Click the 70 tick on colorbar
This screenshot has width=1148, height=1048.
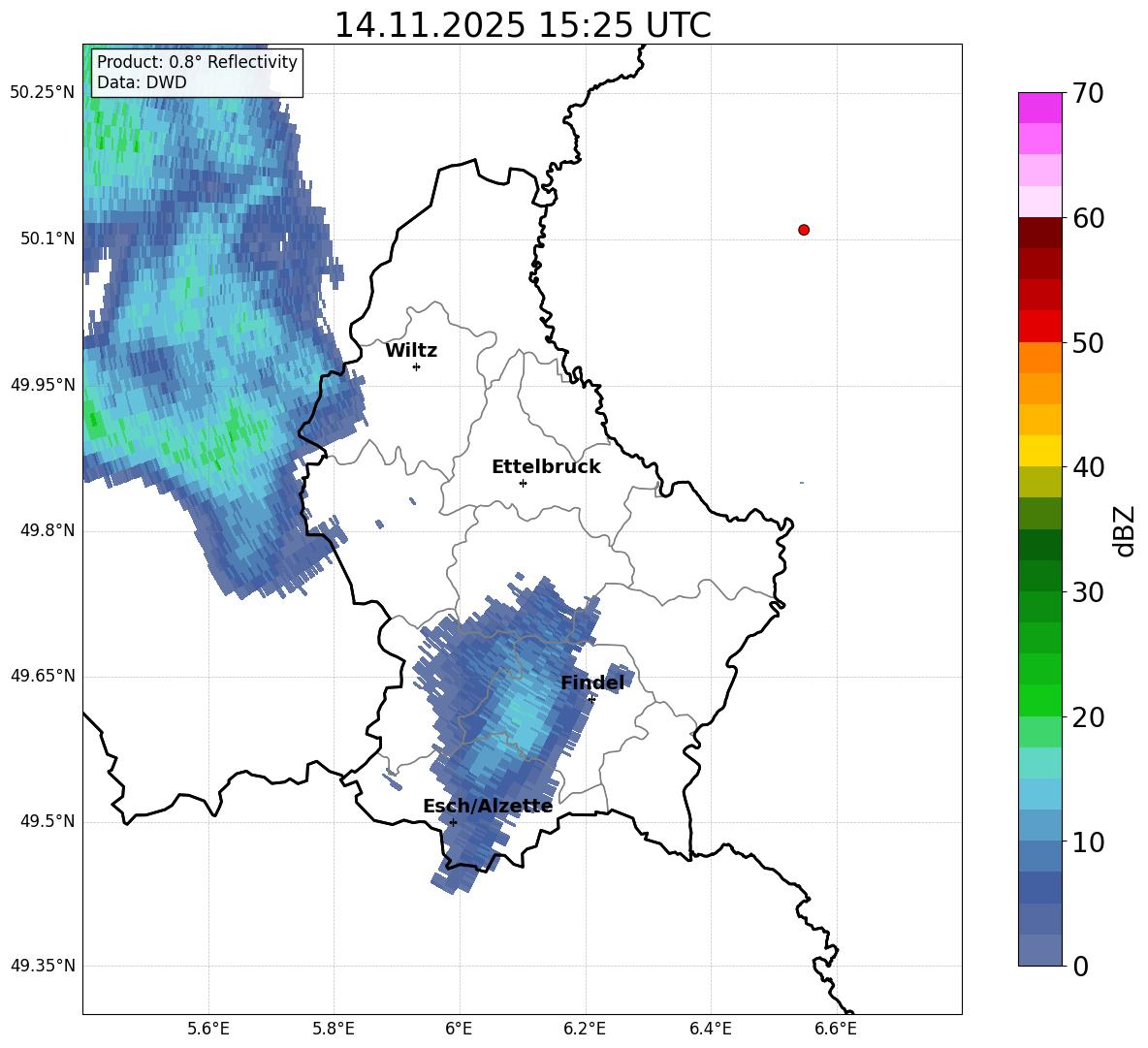pyautogui.click(x=1088, y=94)
